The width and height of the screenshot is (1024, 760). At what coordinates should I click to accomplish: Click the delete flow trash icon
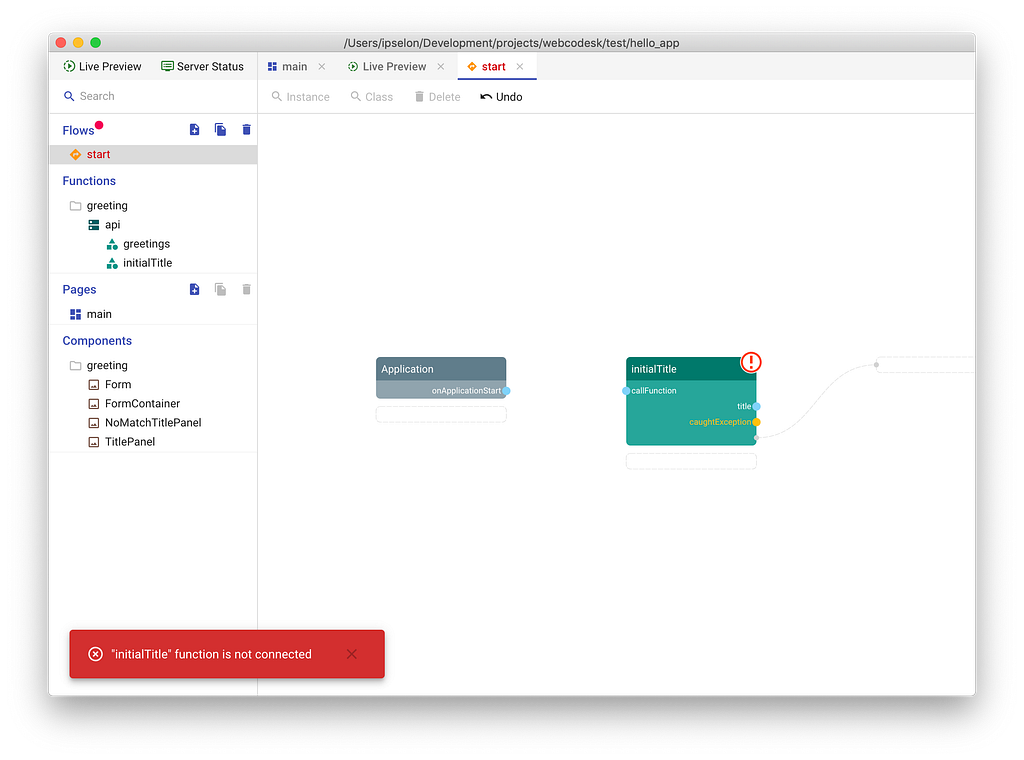[x=246, y=129]
